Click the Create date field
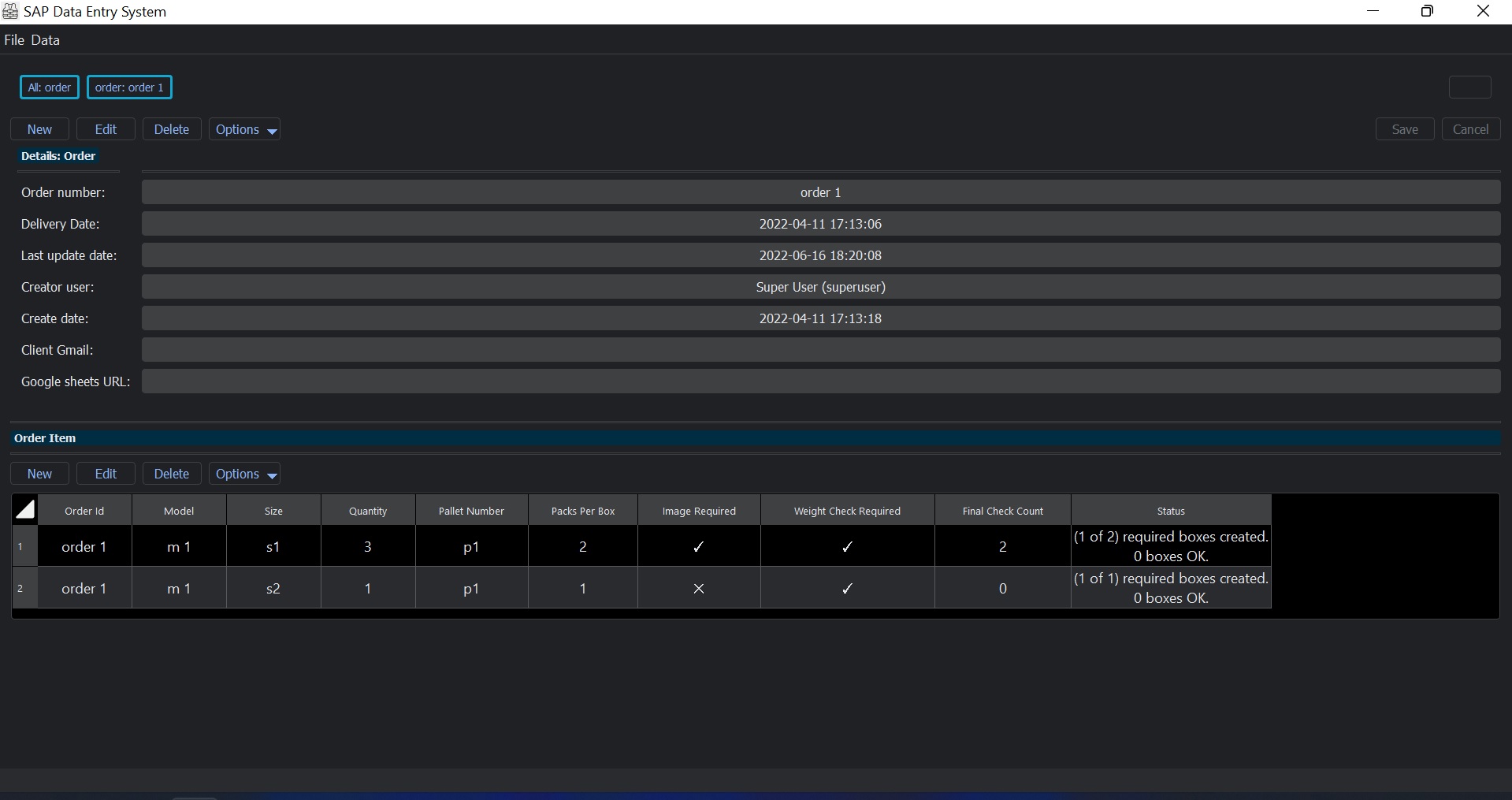This screenshot has width=1512, height=800. [x=821, y=318]
